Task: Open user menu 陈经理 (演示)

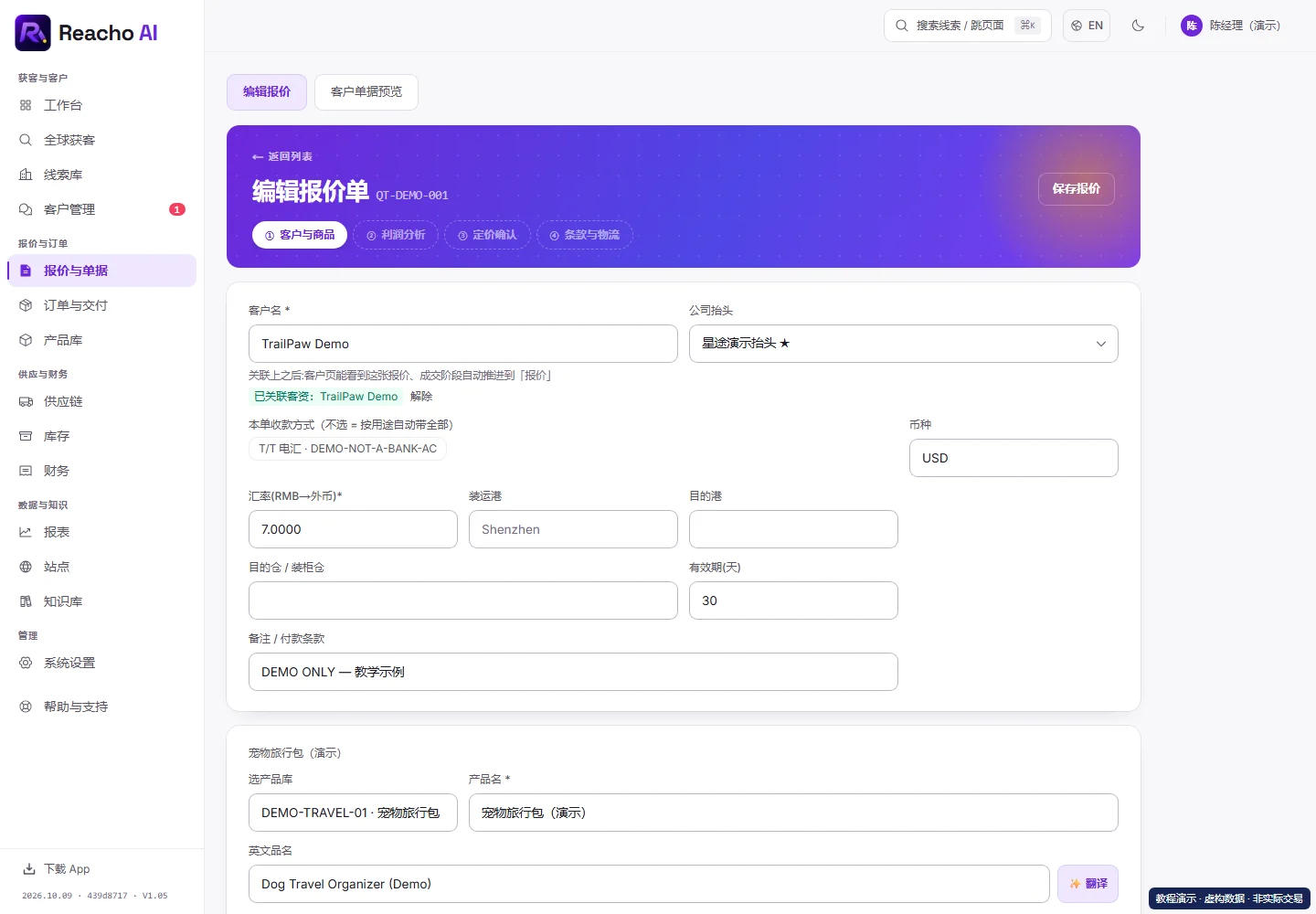Action: click(x=1231, y=26)
